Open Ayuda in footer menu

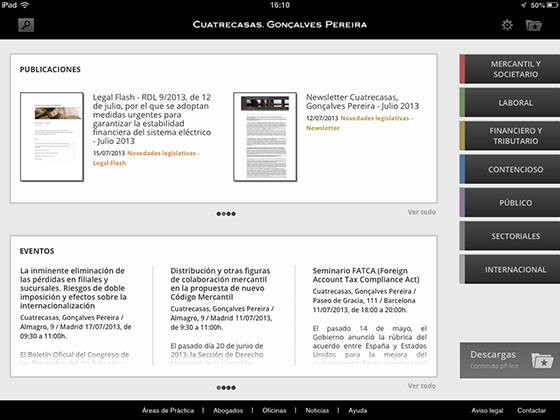point(358,410)
